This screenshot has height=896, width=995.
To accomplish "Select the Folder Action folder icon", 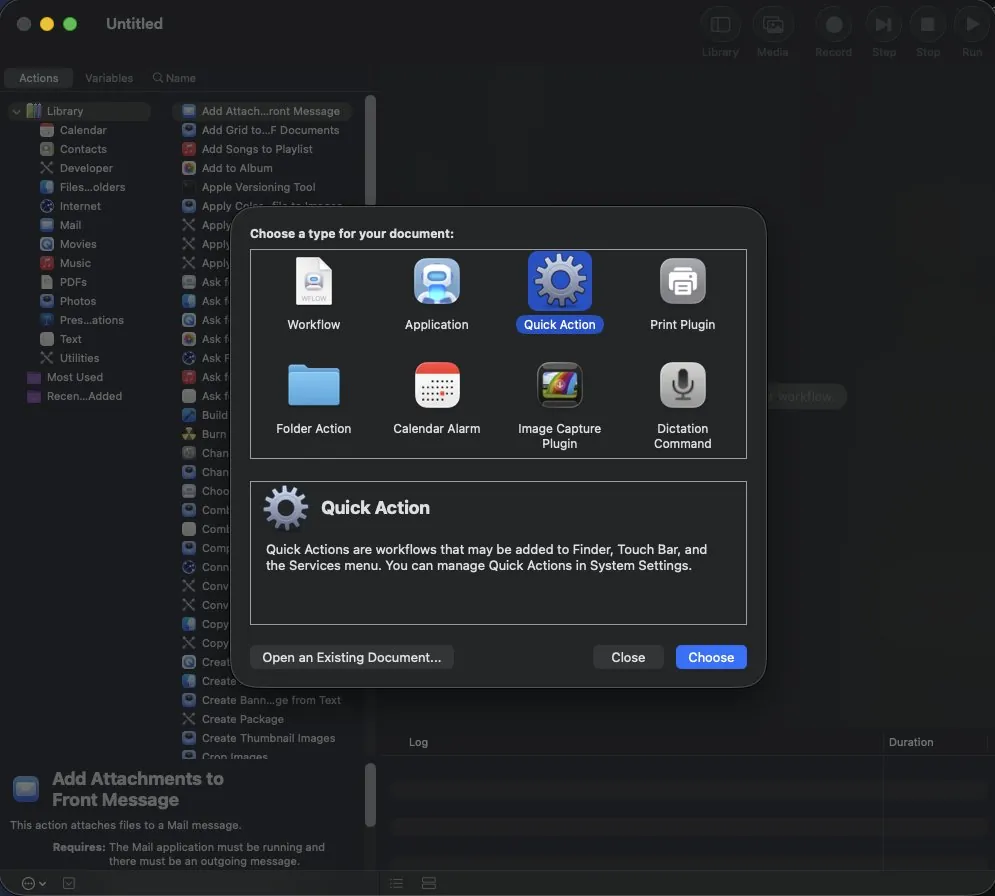I will (x=313, y=385).
